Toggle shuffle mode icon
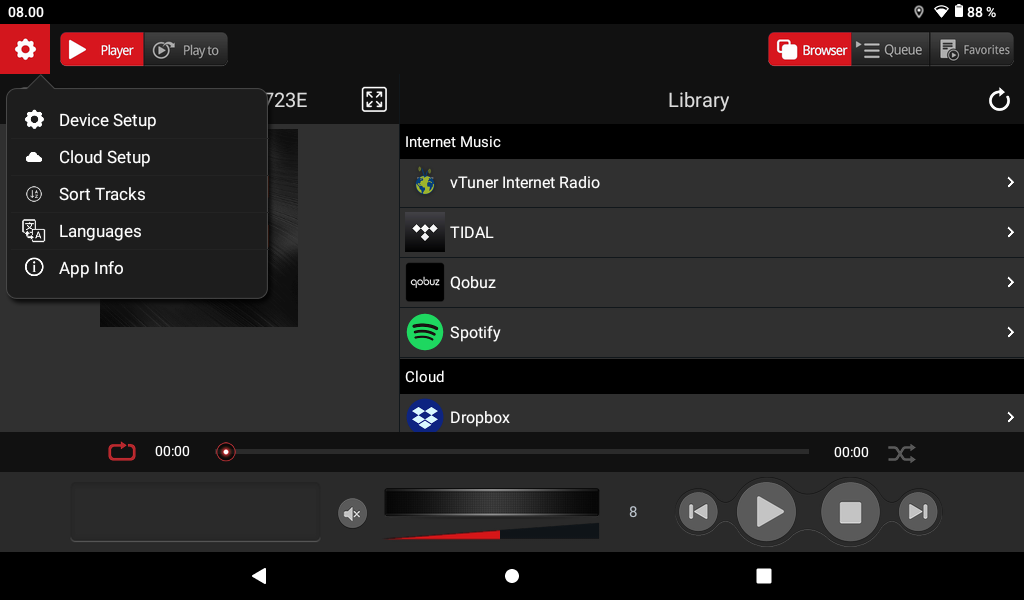The height and width of the screenshot is (600, 1024). point(902,452)
